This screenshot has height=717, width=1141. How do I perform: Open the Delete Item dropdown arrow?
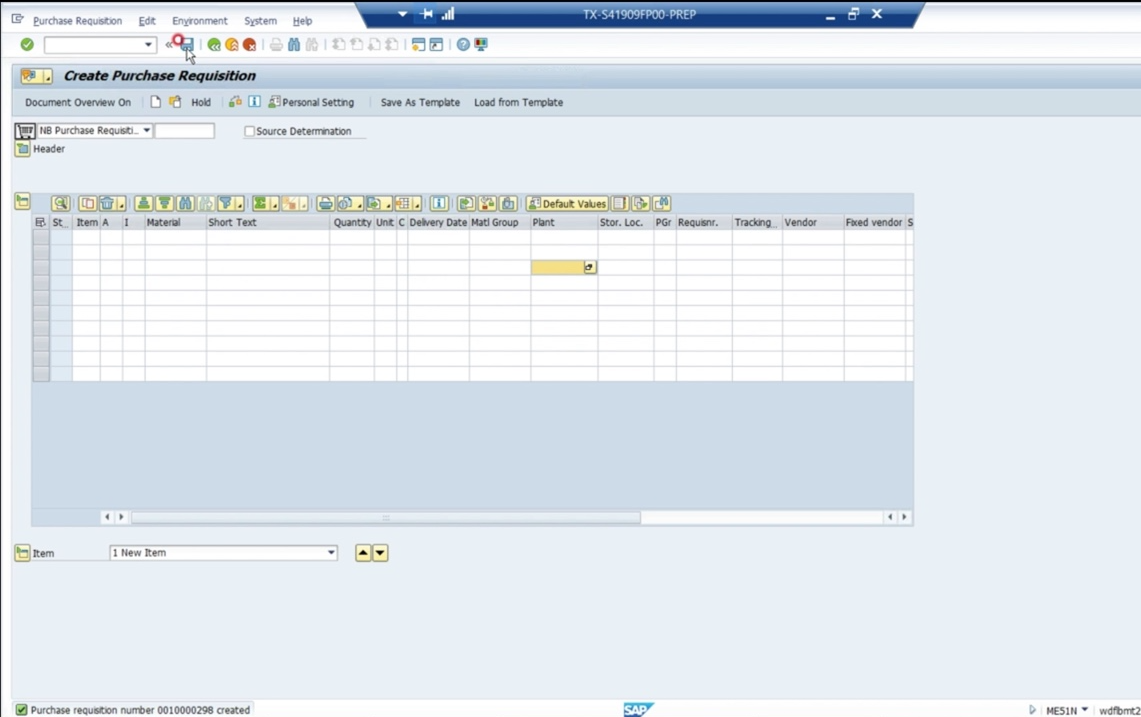pyautogui.click(x=121, y=205)
